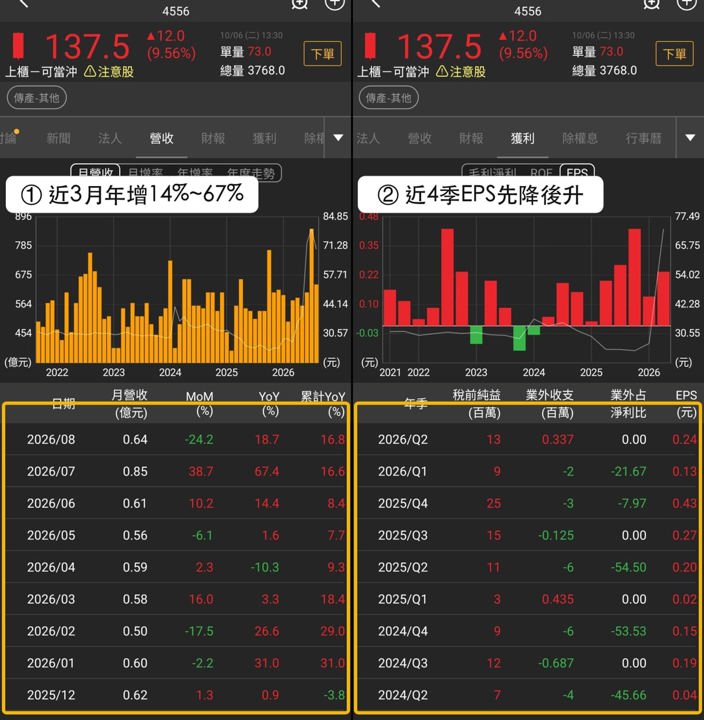
Task: Select the 2024/Q3 earnings row
Action: coord(528,663)
